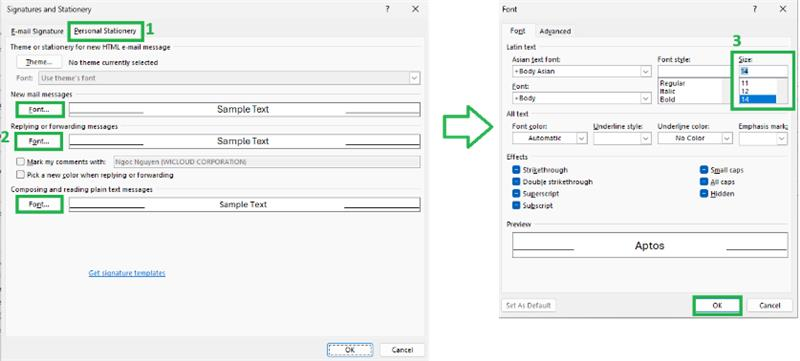800x361 pixels.
Task: Expand the Emphasis mark dropdown
Action: click(x=782, y=138)
